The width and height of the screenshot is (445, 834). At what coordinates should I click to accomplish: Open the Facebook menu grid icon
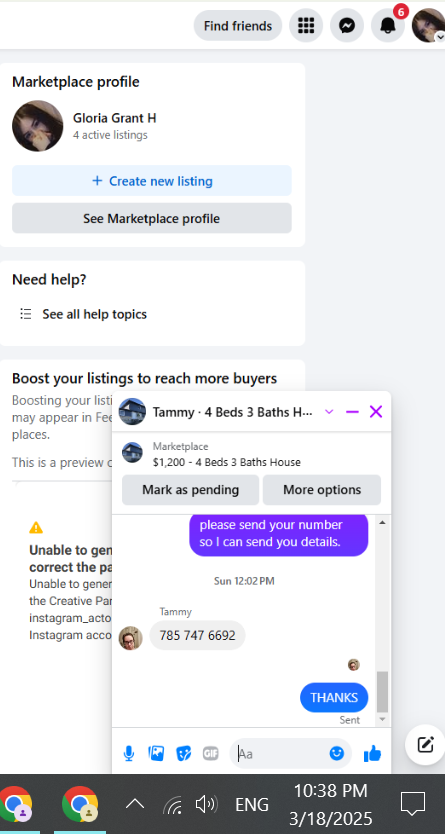[x=306, y=26]
